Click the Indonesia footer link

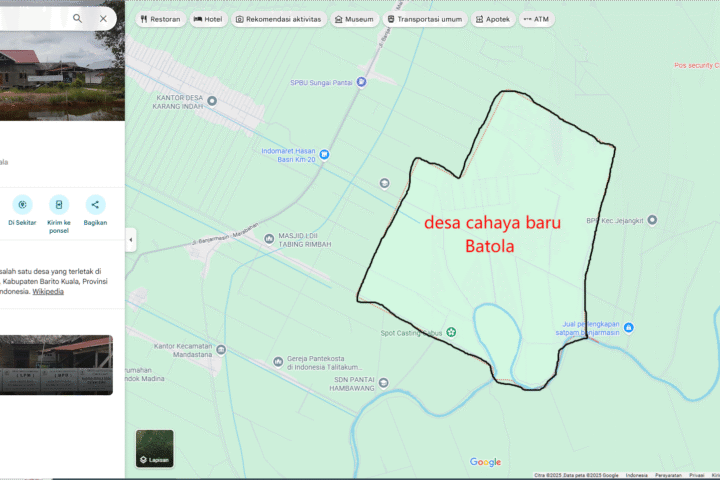tap(636, 475)
